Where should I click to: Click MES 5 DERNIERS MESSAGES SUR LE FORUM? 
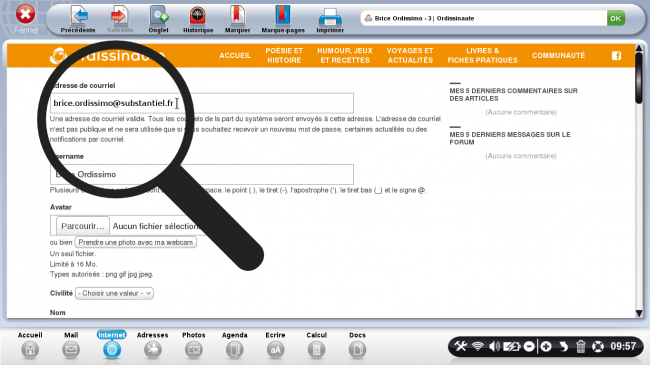click(510, 138)
